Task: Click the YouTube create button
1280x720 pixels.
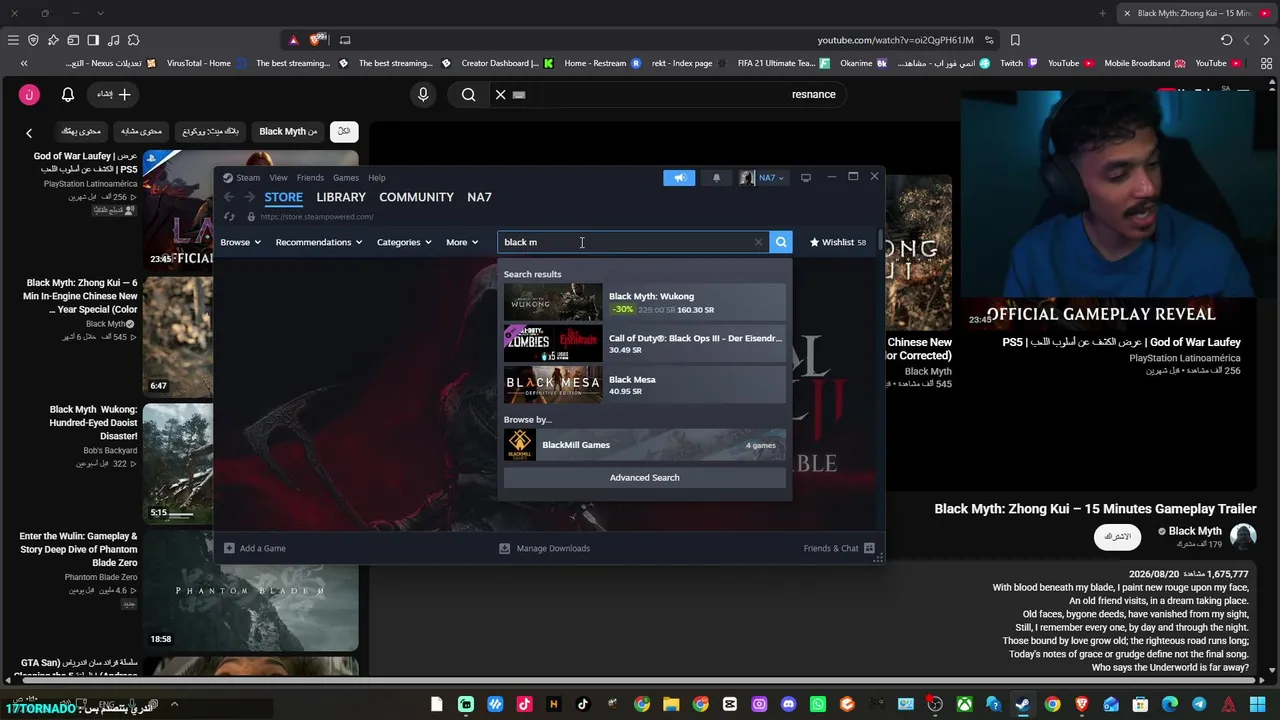Action: point(114,94)
